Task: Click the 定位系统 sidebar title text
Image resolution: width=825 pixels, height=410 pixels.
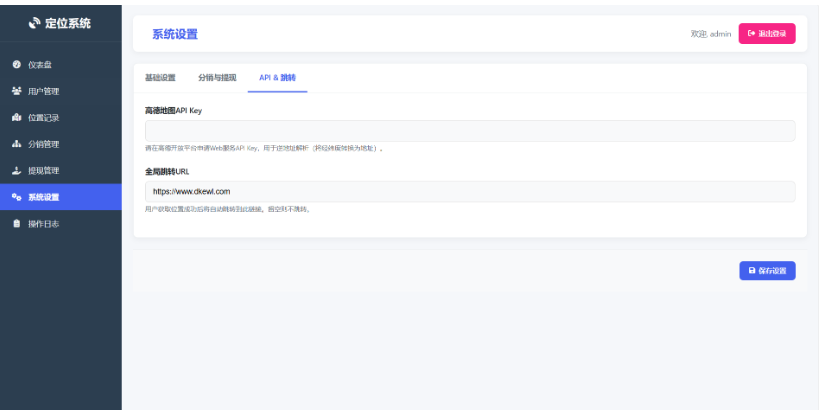Action: point(68,23)
